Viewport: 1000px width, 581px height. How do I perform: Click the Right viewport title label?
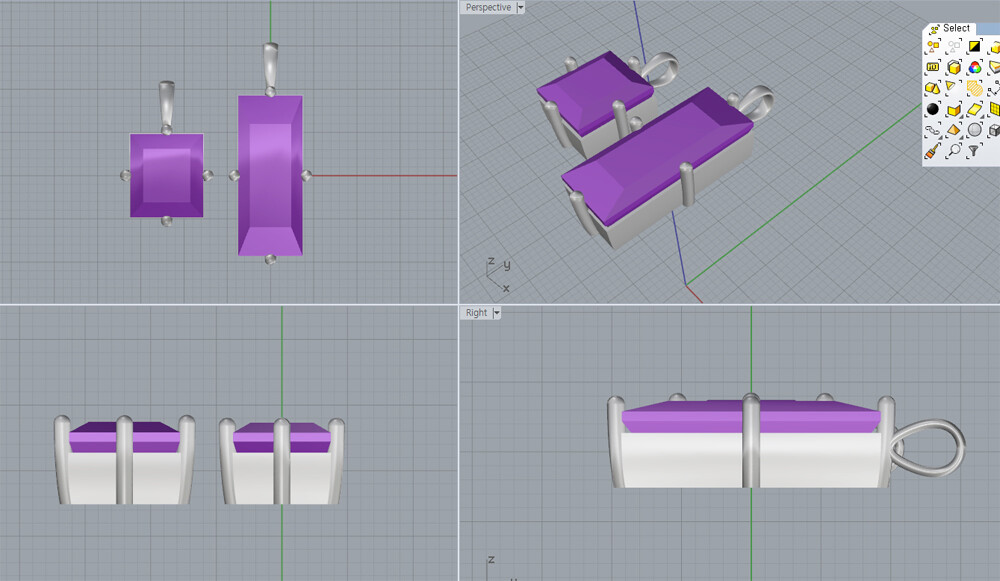pyautogui.click(x=476, y=313)
